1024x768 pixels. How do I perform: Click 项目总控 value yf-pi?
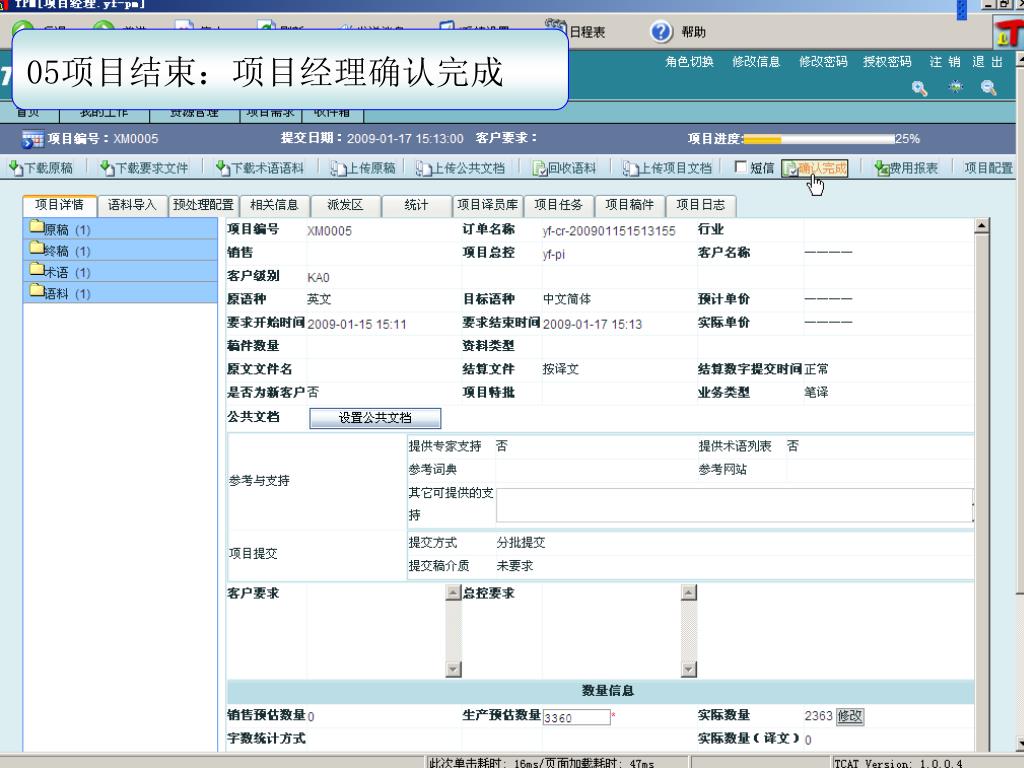pyautogui.click(x=554, y=255)
